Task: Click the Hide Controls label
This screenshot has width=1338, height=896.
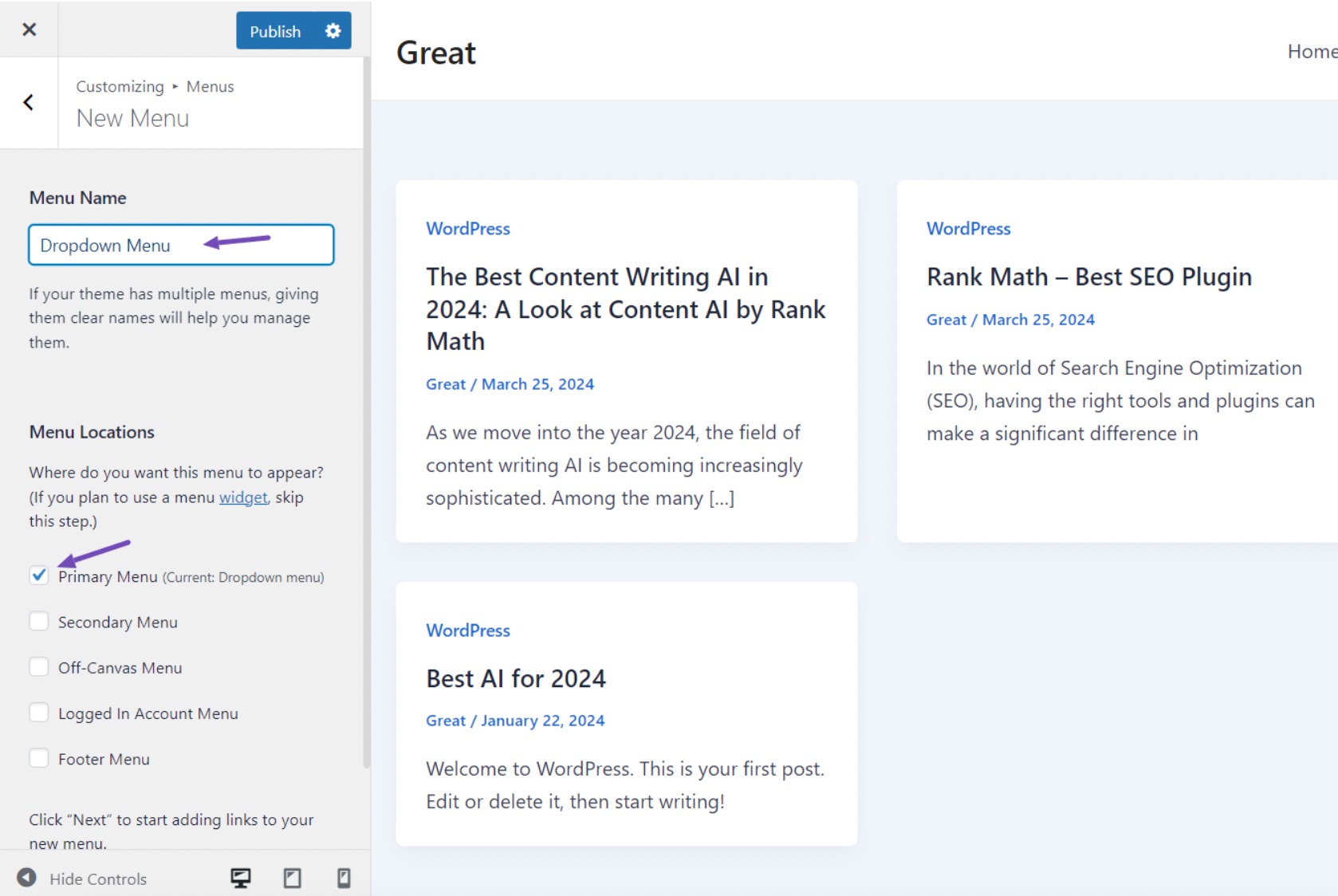Action: pyautogui.click(x=98, y=878)
